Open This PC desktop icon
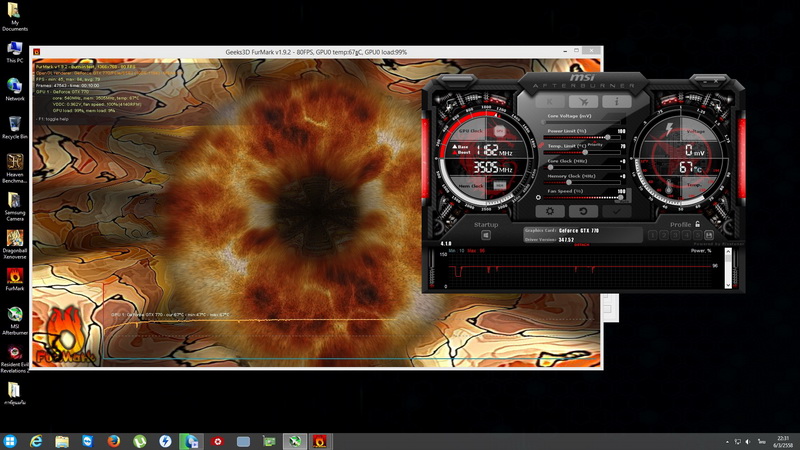The width and height of the screenshot is (800, 450). coord(14,52)
